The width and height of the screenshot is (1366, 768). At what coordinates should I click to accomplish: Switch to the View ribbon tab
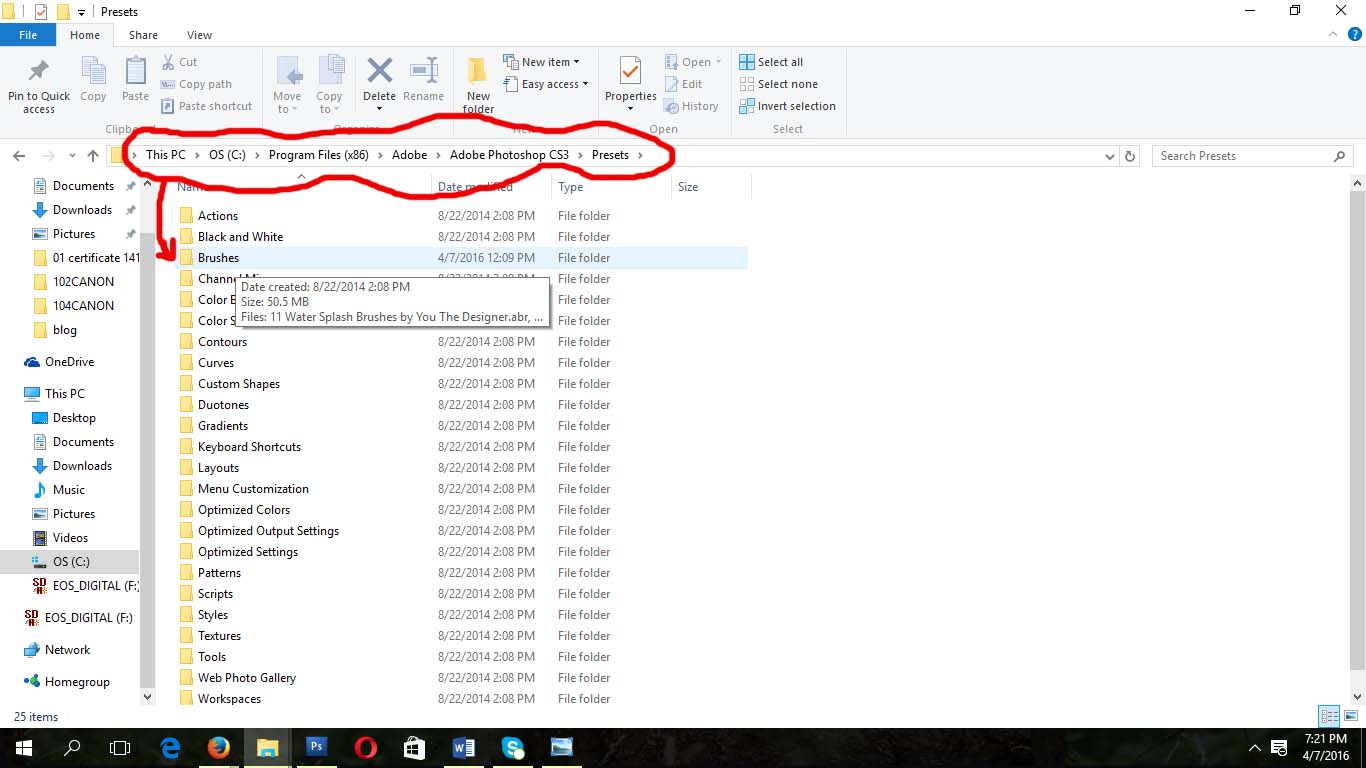pos(199,35)
